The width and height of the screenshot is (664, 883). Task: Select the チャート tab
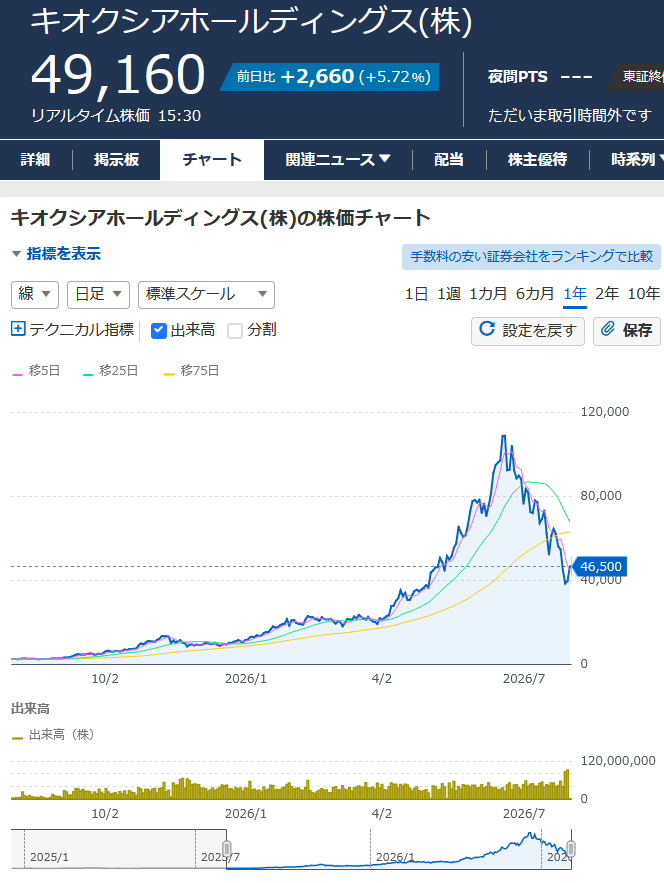pyautogui.click(x=212, y=160)
